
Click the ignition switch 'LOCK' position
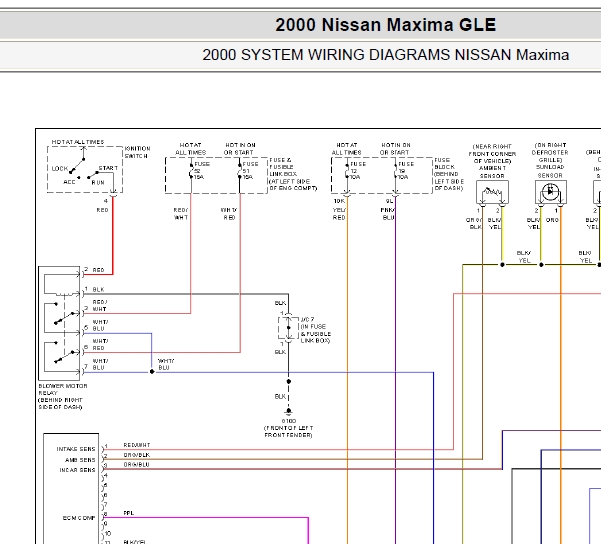(60, 169)
